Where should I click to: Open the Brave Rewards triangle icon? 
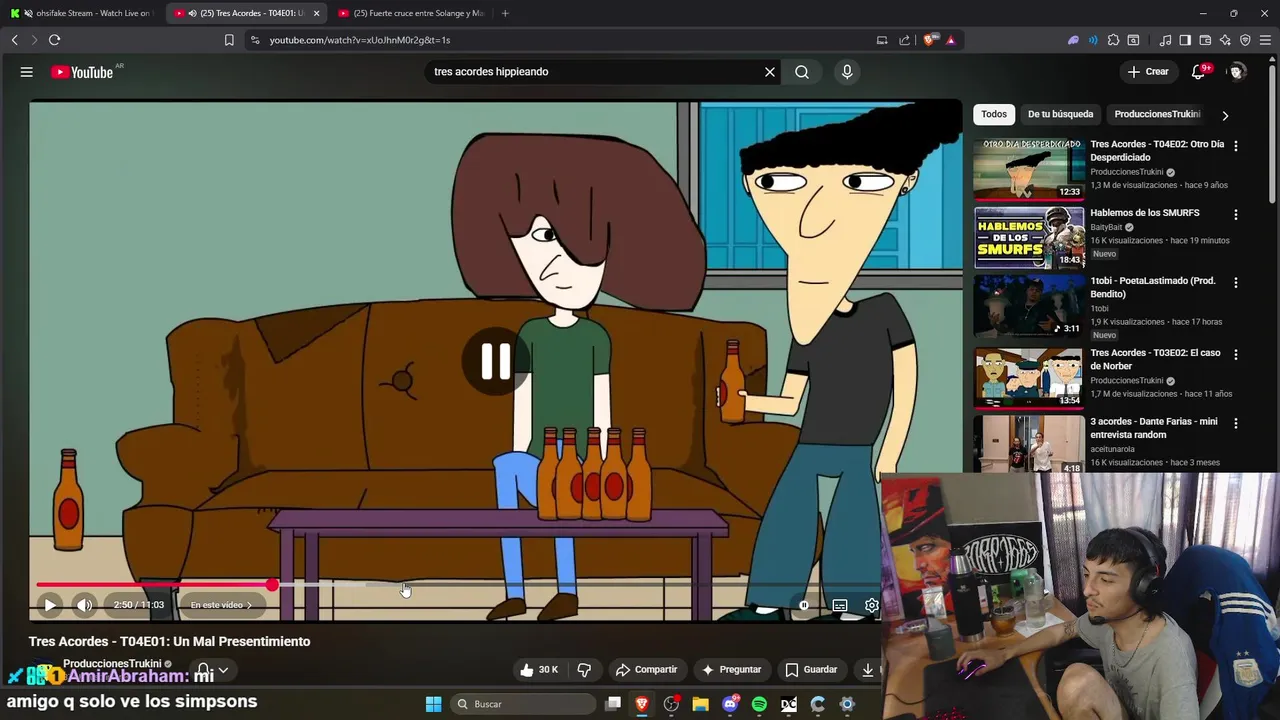tap(950, 40)
